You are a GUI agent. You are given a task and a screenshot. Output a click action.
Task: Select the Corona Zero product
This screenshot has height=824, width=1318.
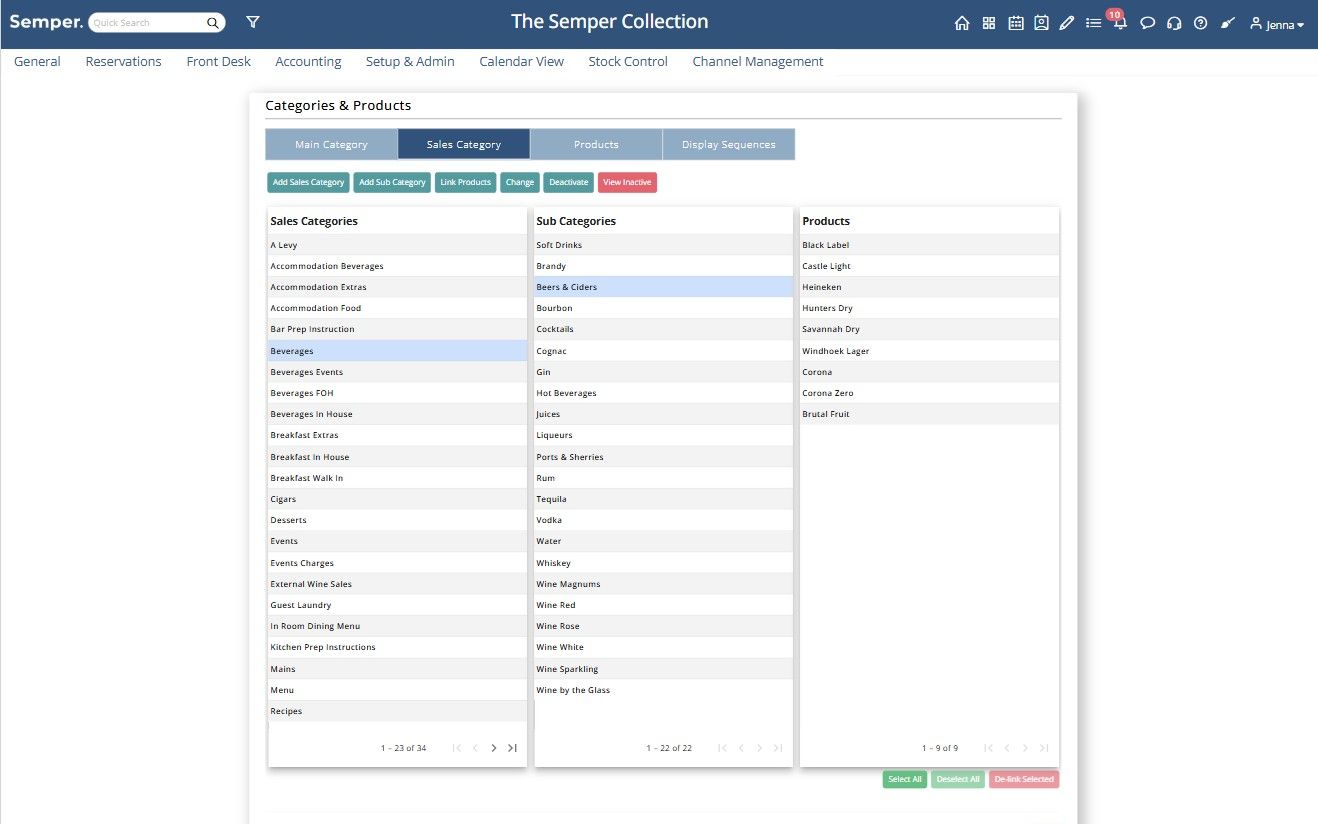(x=930, y=393)
